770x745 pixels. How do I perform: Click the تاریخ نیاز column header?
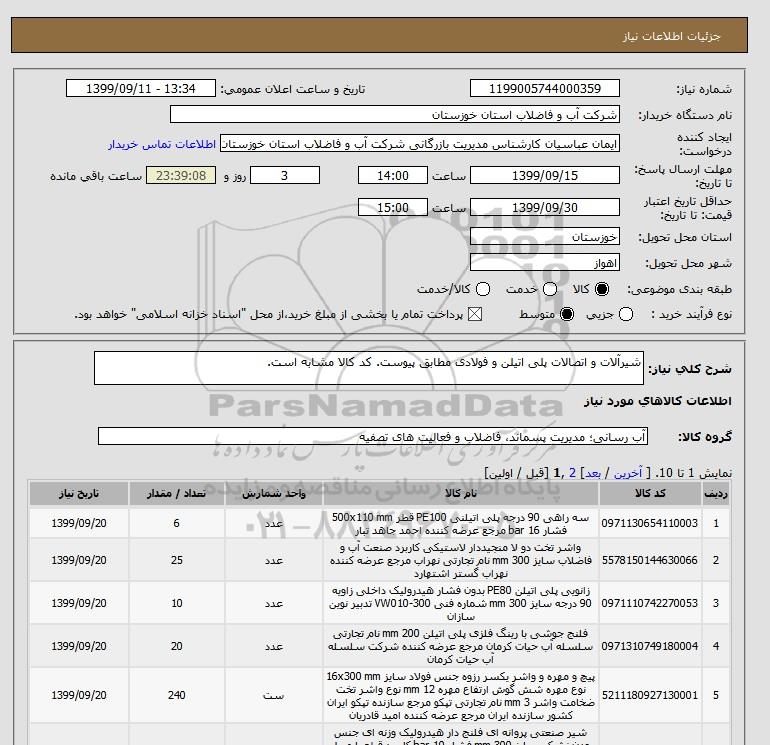[79, 494]
